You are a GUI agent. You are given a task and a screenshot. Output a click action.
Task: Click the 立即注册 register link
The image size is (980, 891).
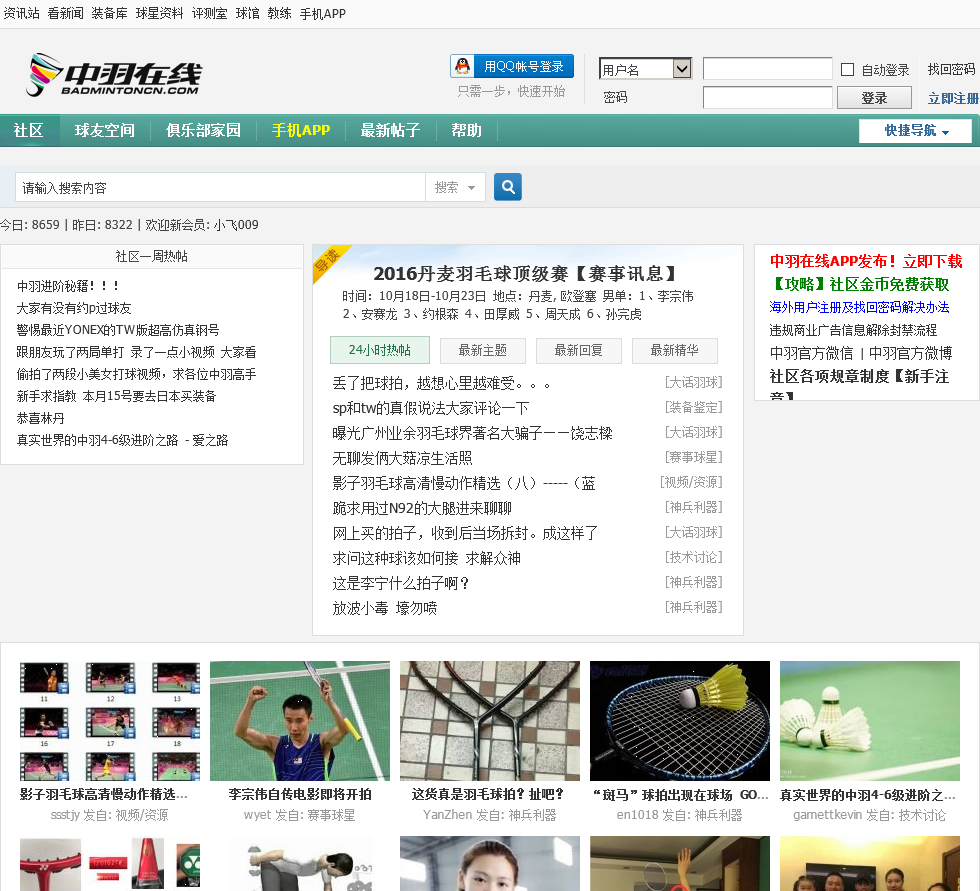pos(953,98)
